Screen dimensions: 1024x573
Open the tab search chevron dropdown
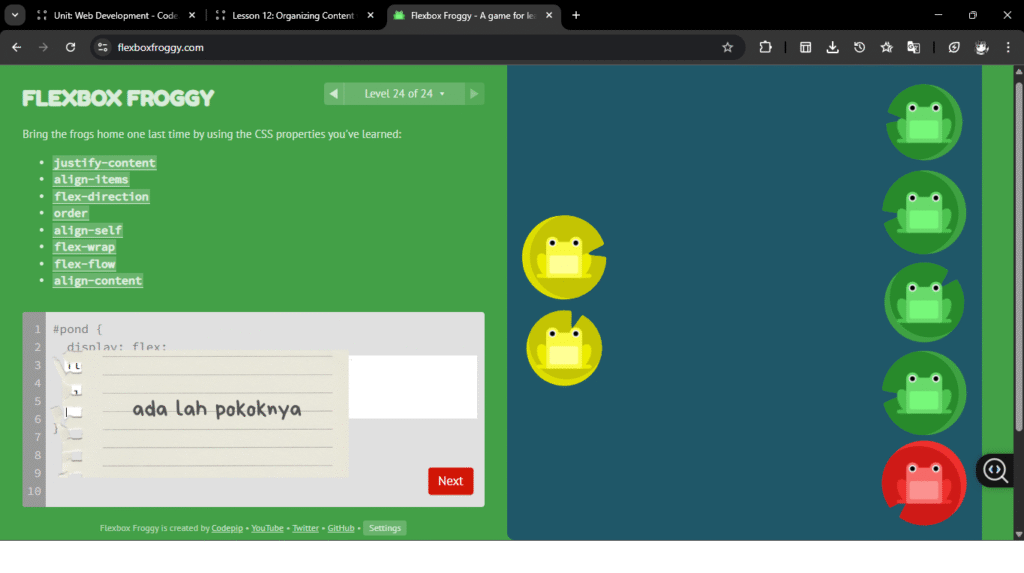tap(15, 15)
